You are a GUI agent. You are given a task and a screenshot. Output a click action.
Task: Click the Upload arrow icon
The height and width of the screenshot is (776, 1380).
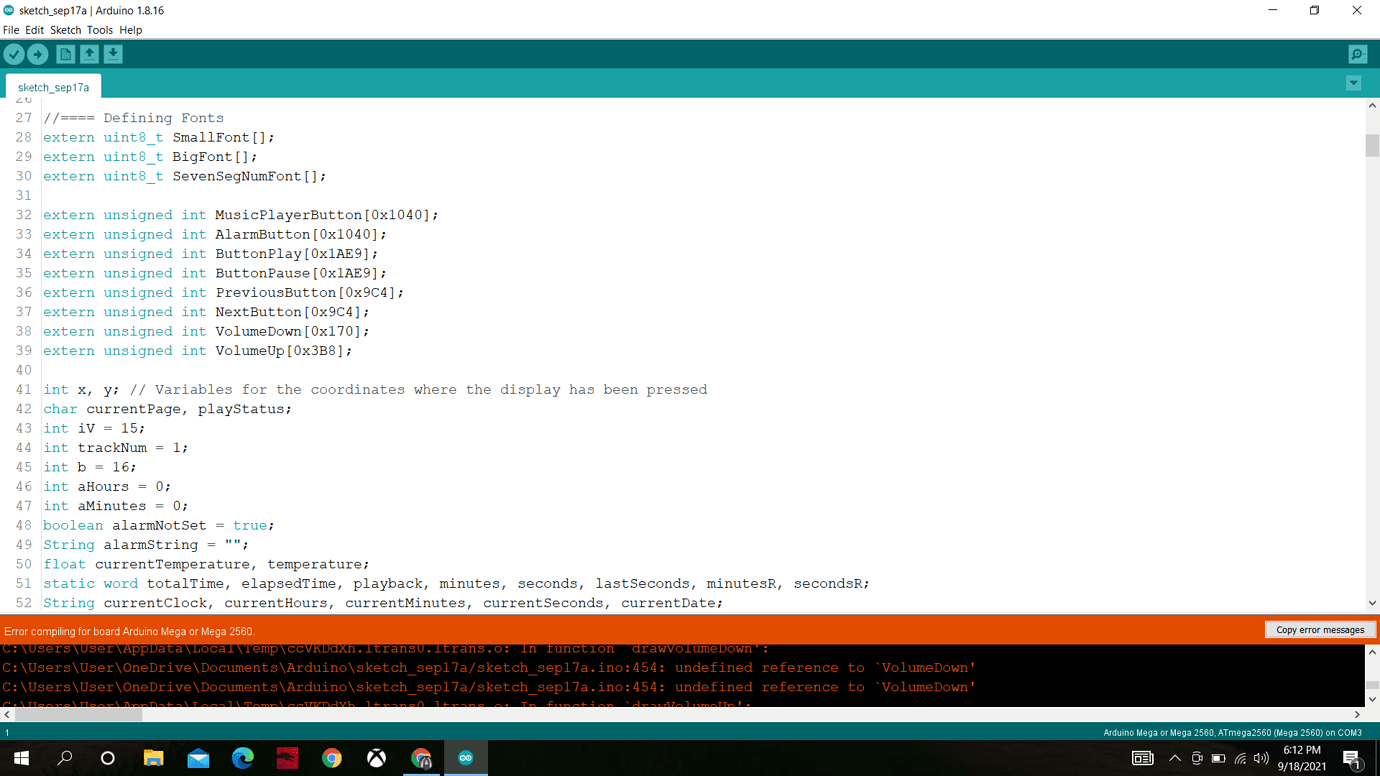pyautogui.click(x=38, y=54)
